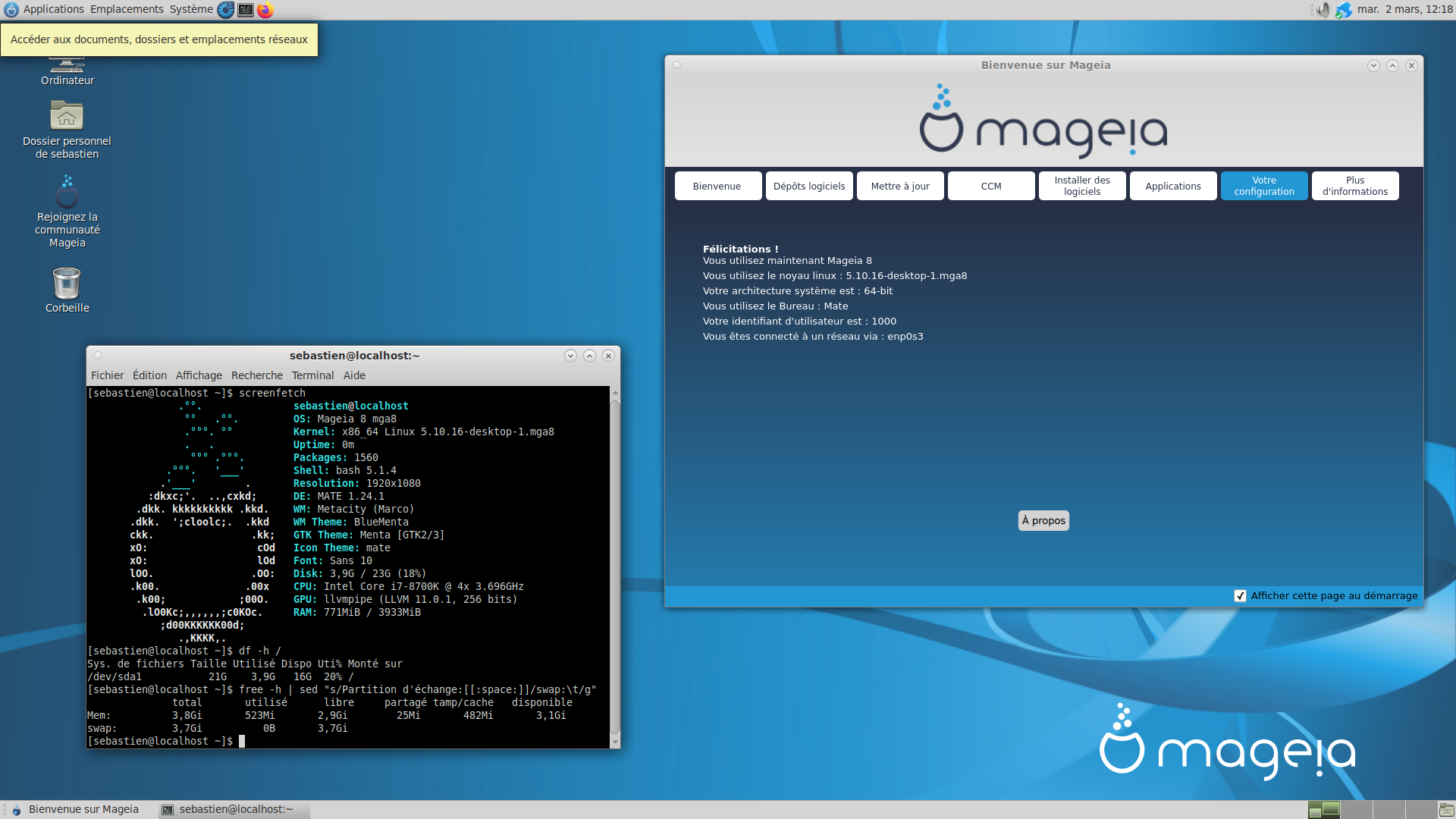Close the terminal window

608,356
